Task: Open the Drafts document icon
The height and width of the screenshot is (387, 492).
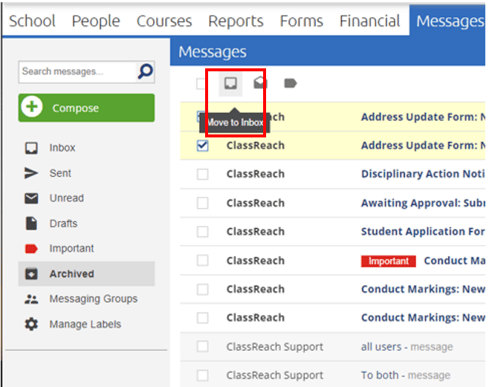Action: click(x=31, y=223)
